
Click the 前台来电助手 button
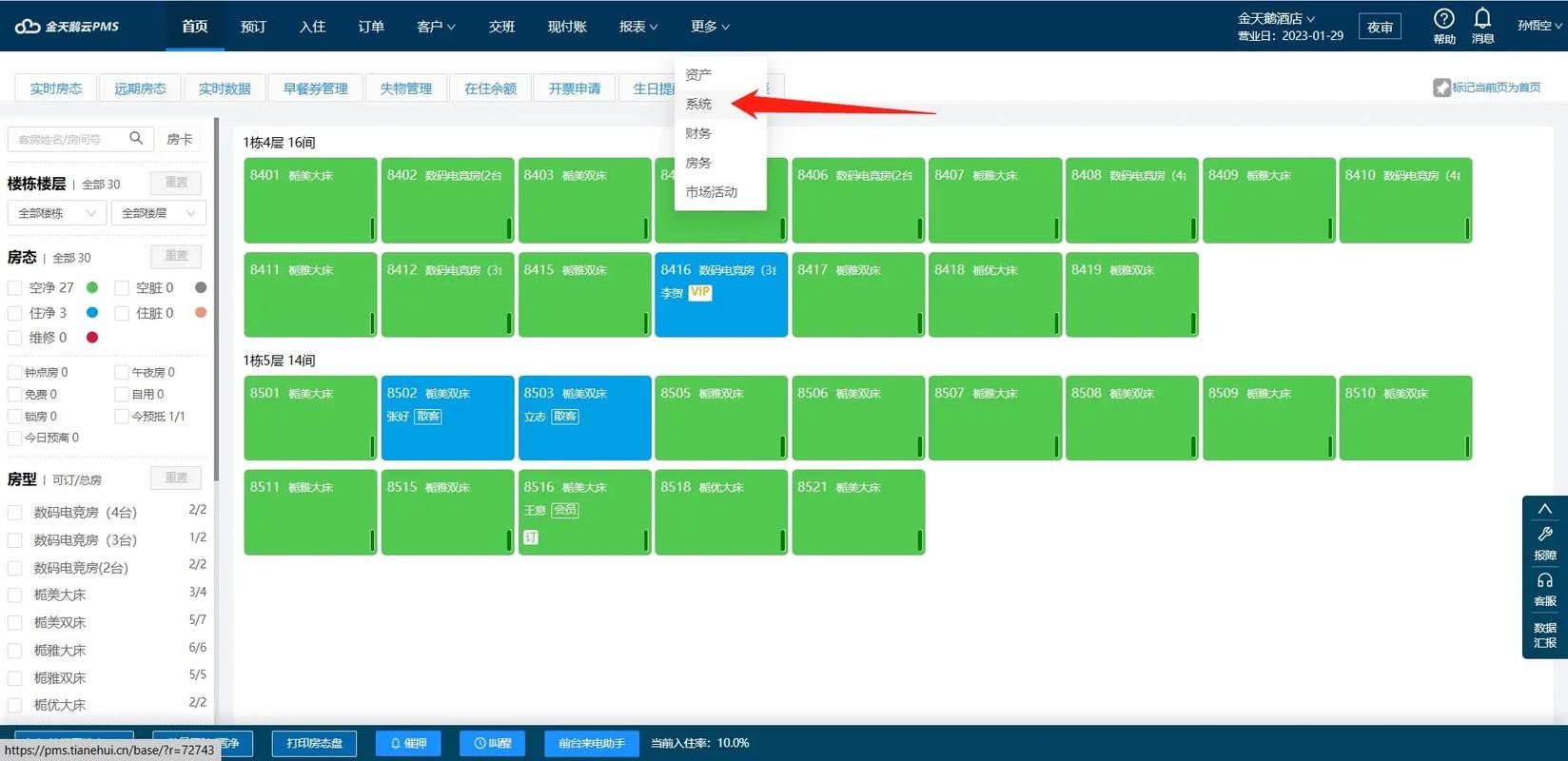592,743
